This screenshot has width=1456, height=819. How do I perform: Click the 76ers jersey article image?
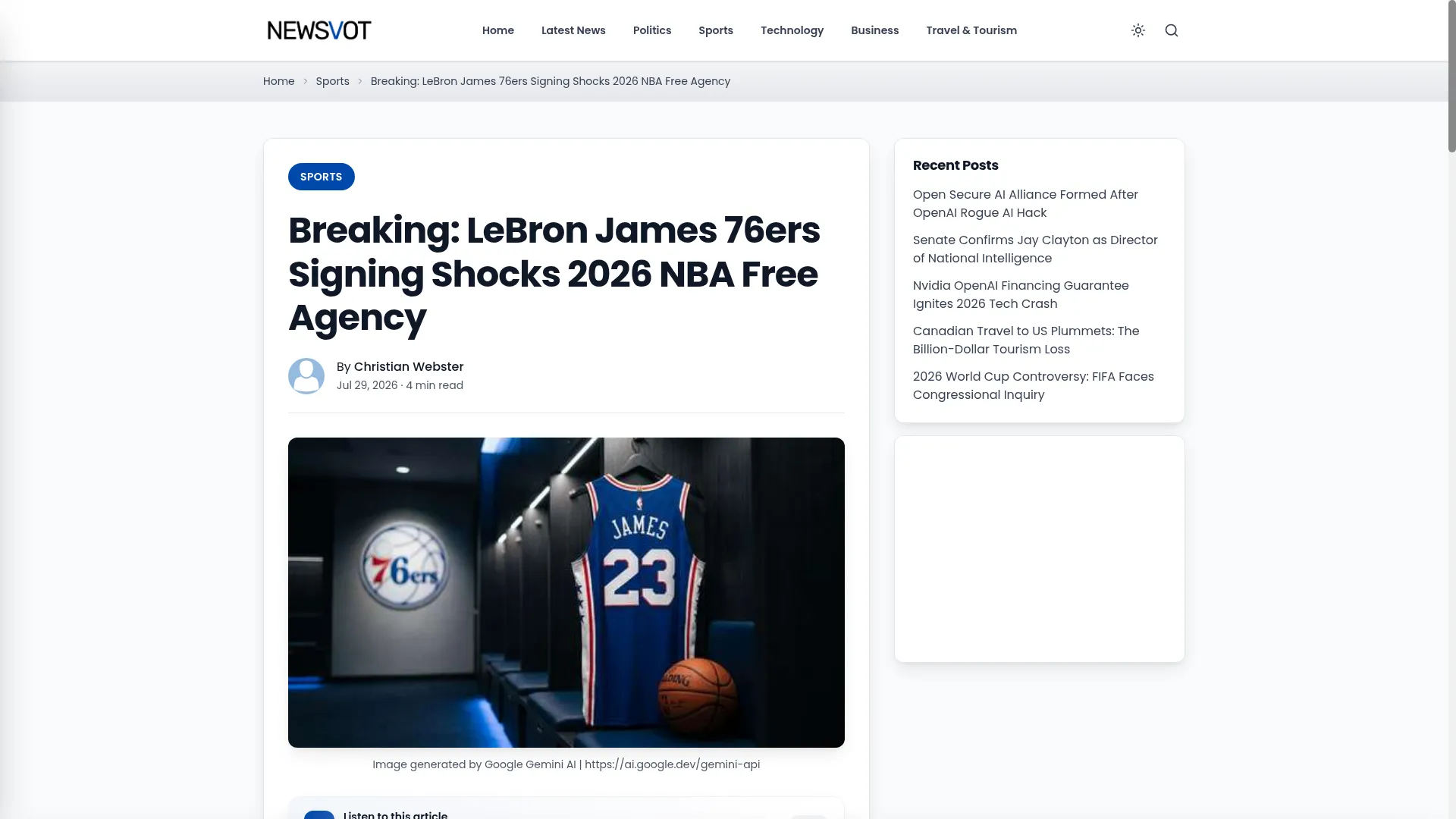coord(566,592)
